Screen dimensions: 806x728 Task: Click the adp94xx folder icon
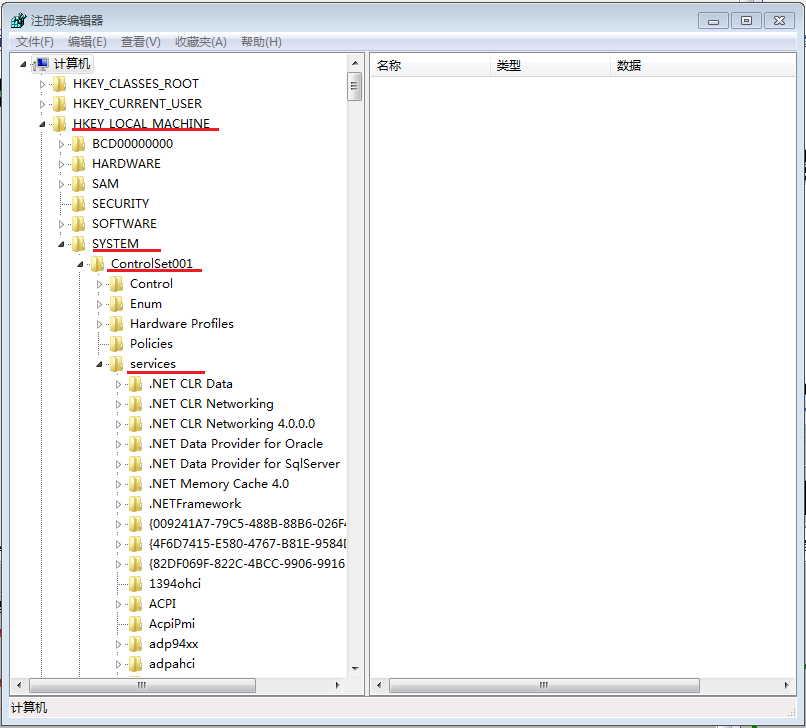point(136,644)
